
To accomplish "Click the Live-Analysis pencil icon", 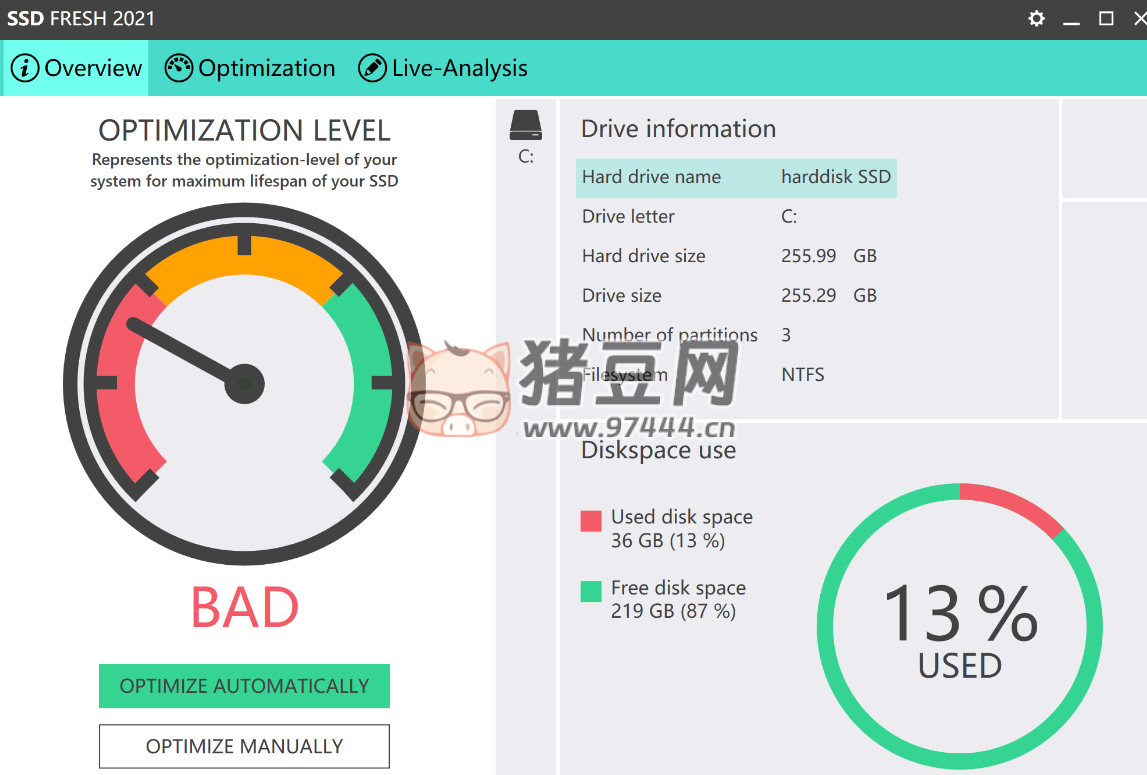I will coord(372,68).
